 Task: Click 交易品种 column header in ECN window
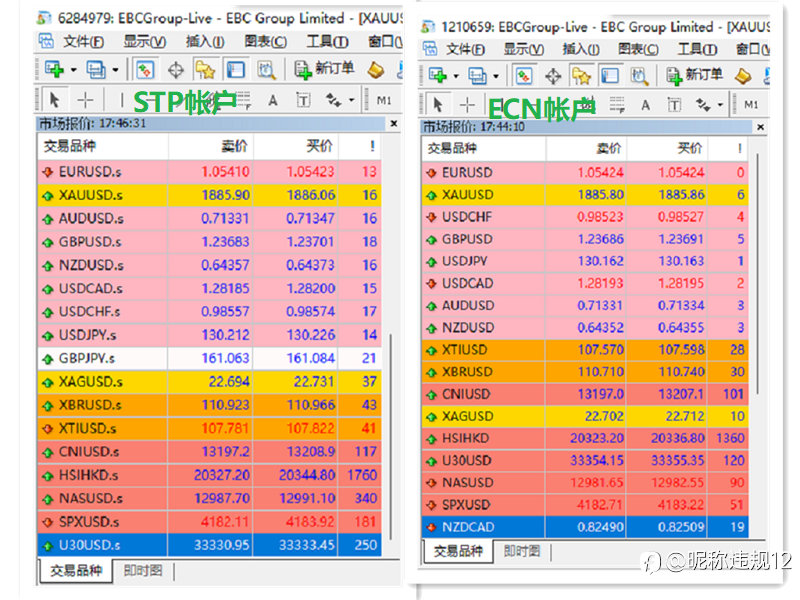pyautogui.click(x=484, y=148)
